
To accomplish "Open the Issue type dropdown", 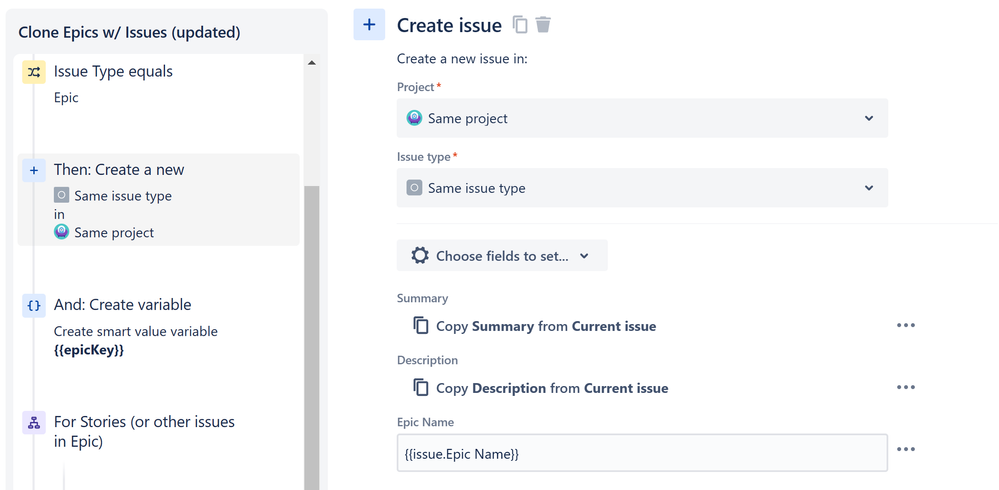I will [x=642, y=188].
